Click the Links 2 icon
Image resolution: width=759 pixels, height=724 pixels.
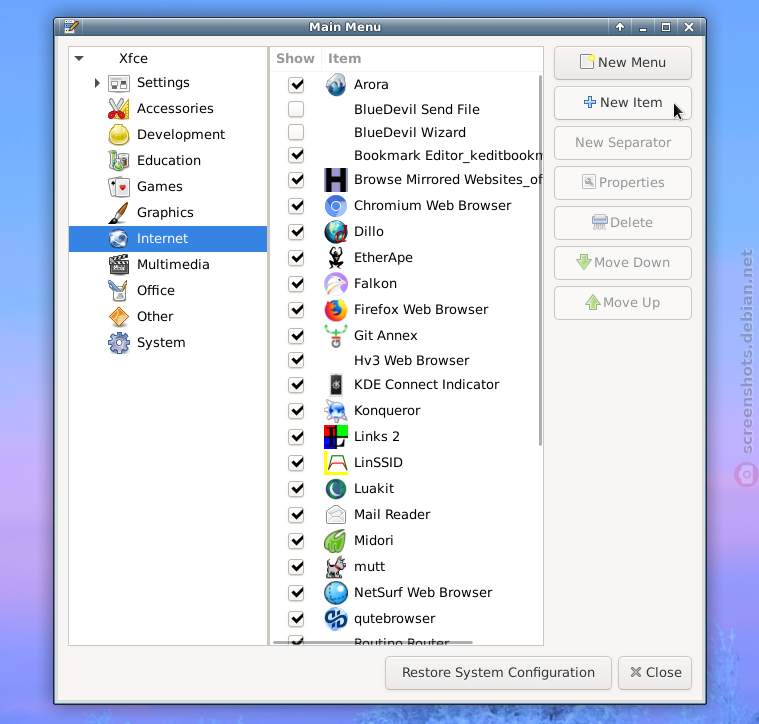(335, 437)
